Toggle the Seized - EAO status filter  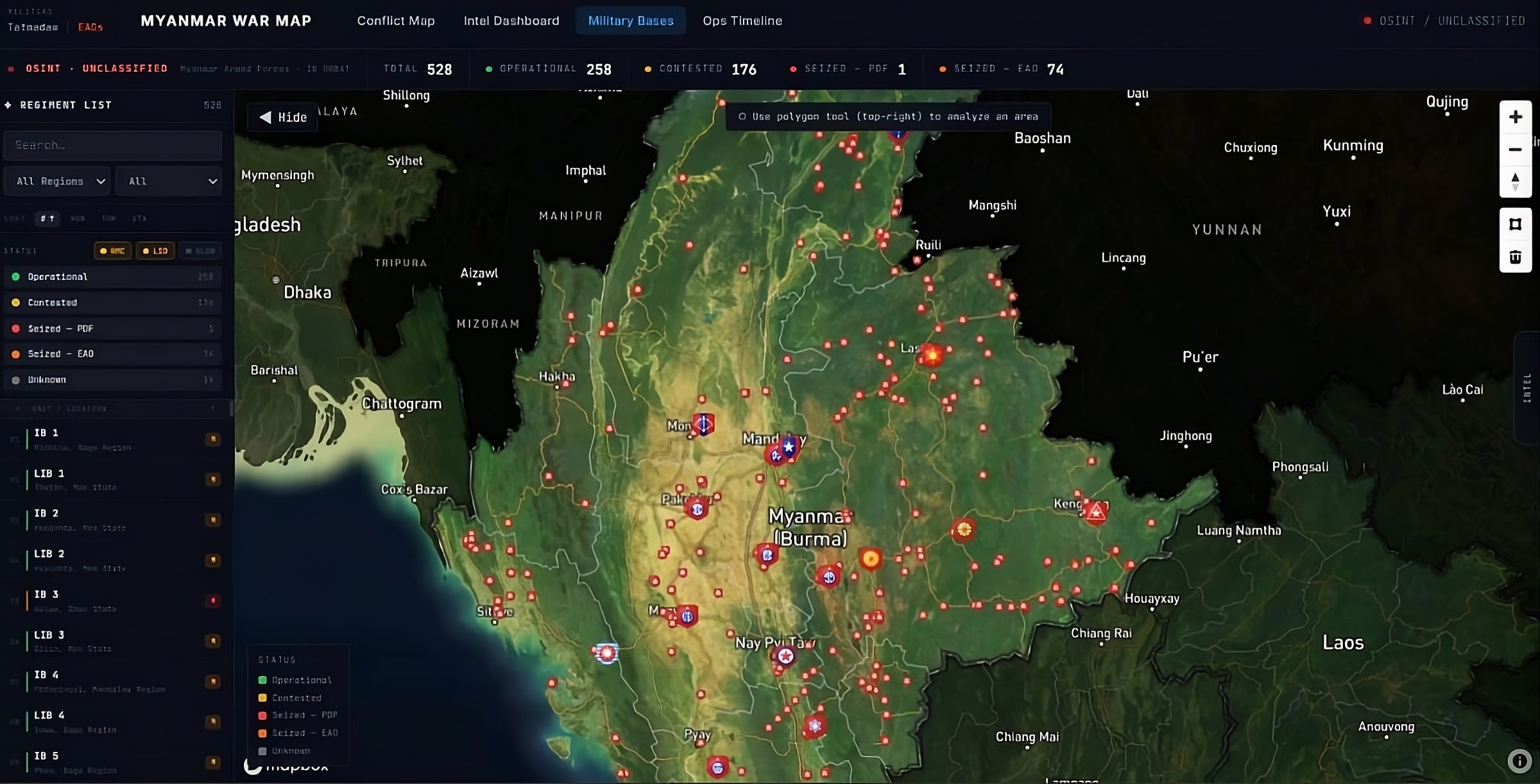coord(113,354)
